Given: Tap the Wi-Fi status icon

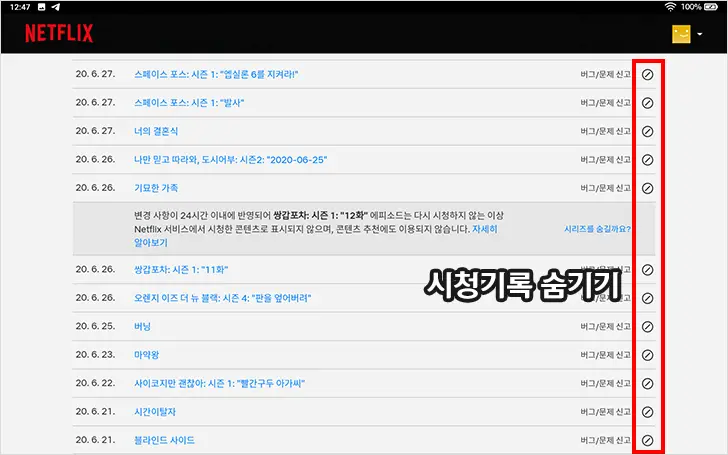Looking at the screenshot, I should click(x=670, y=6).
